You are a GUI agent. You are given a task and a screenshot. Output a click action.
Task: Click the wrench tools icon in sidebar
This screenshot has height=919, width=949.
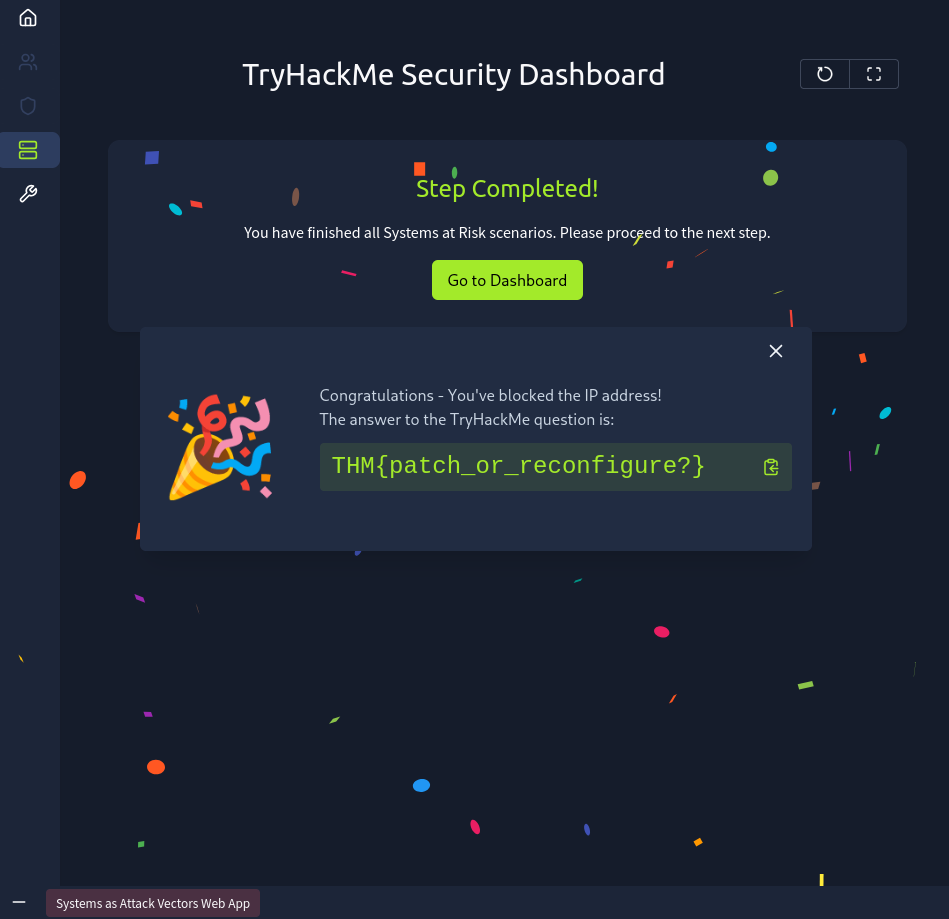click(x=28, y=194)
